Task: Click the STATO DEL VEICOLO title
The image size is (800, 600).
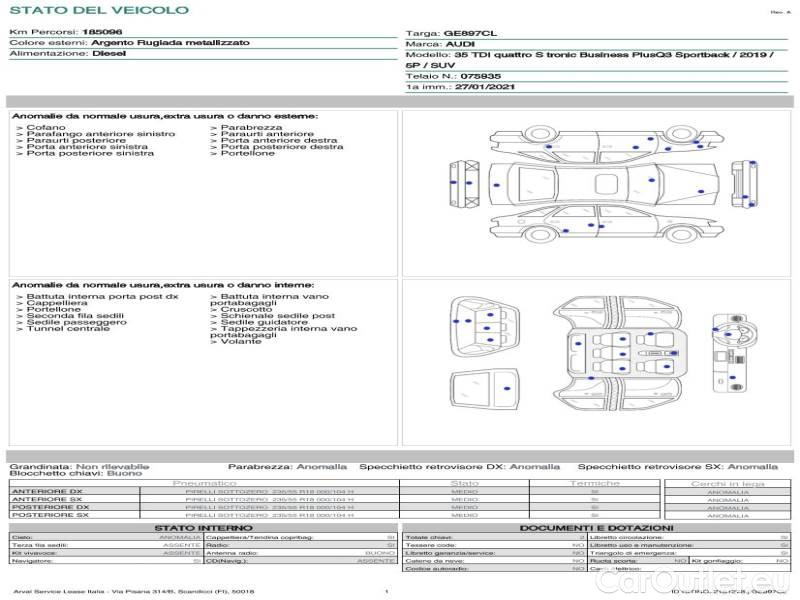Action: 99,10
